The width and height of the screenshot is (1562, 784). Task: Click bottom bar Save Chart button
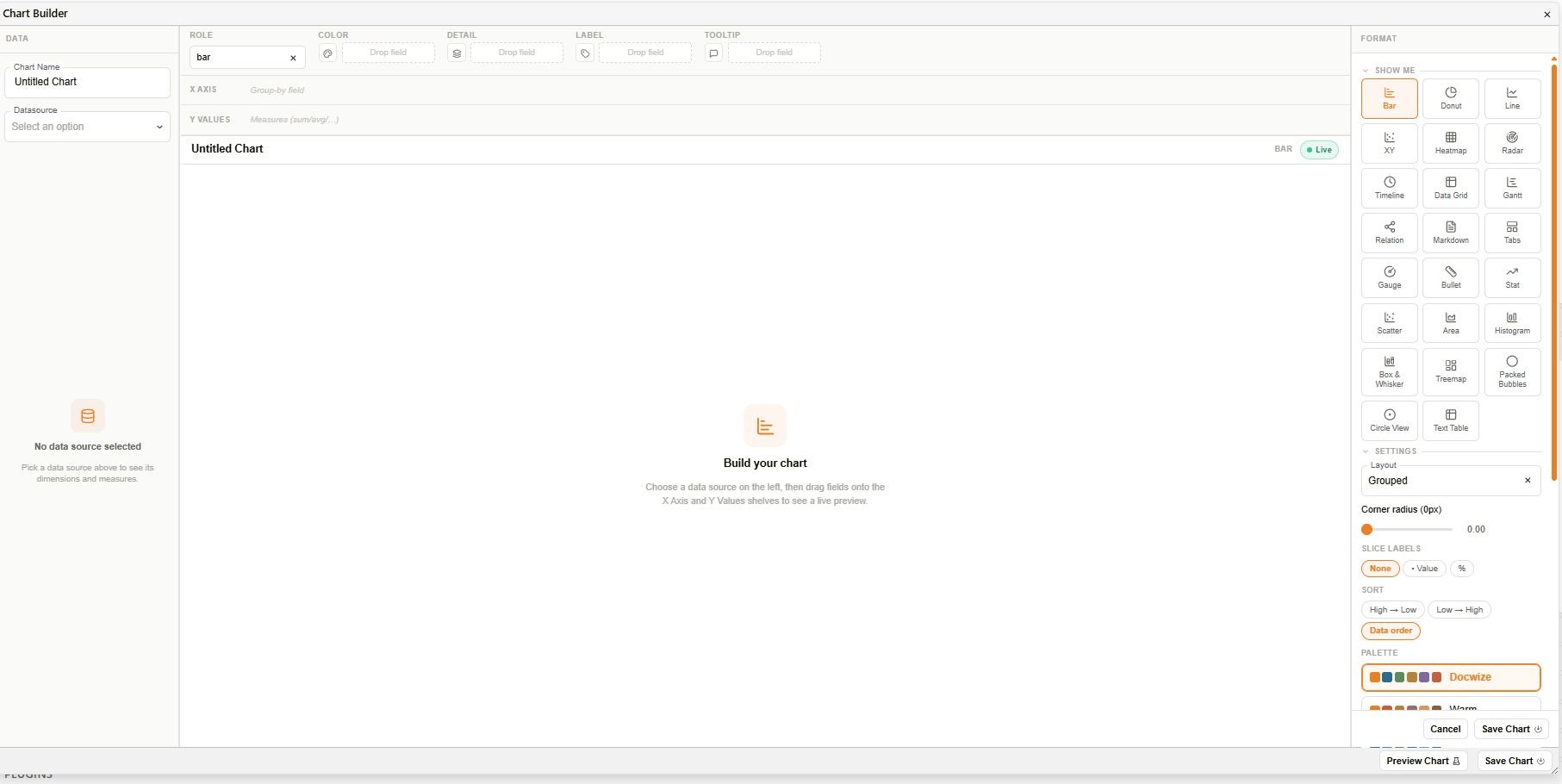(x=1514, y=761)
